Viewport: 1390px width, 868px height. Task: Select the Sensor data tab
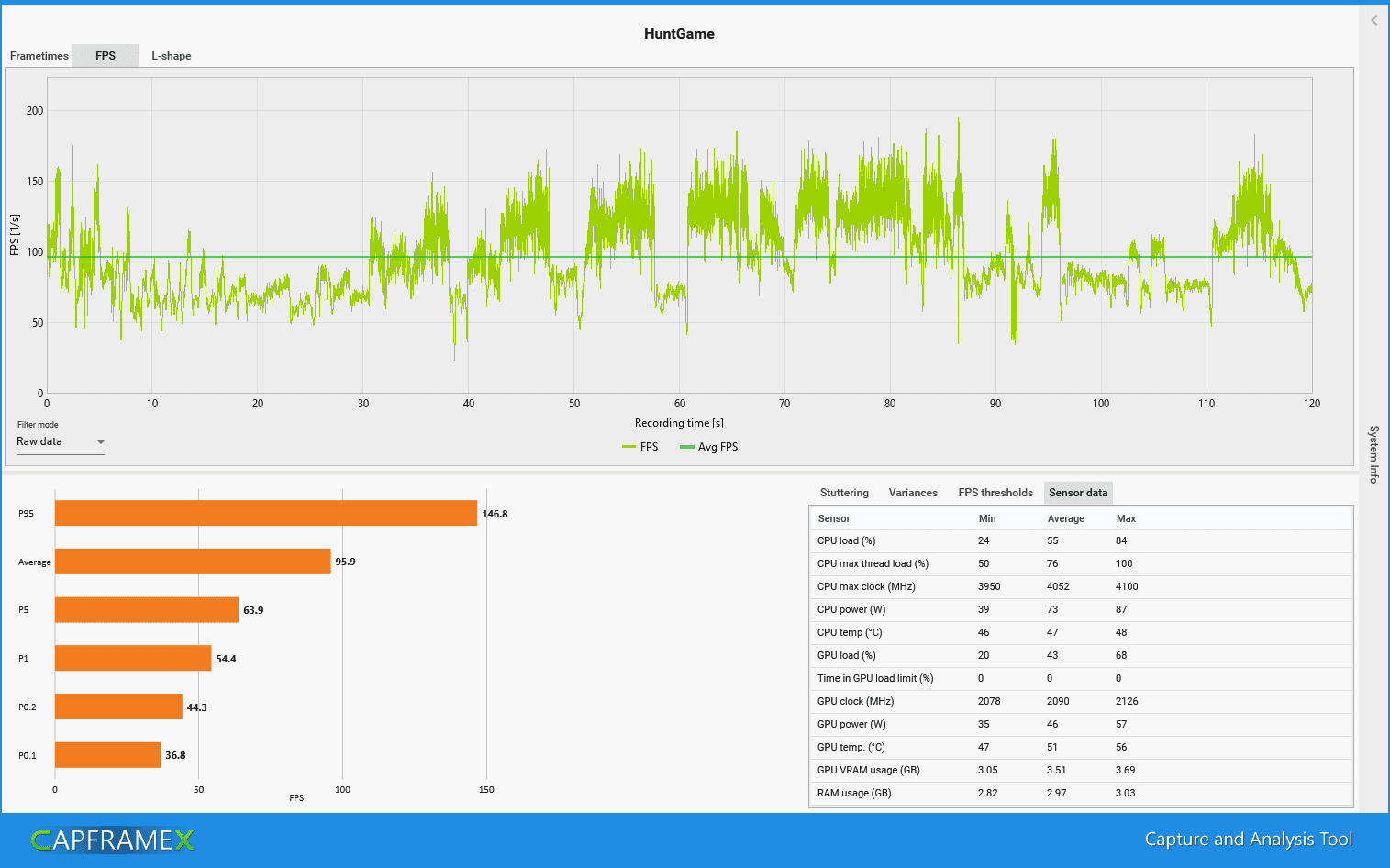point(1078,493)
